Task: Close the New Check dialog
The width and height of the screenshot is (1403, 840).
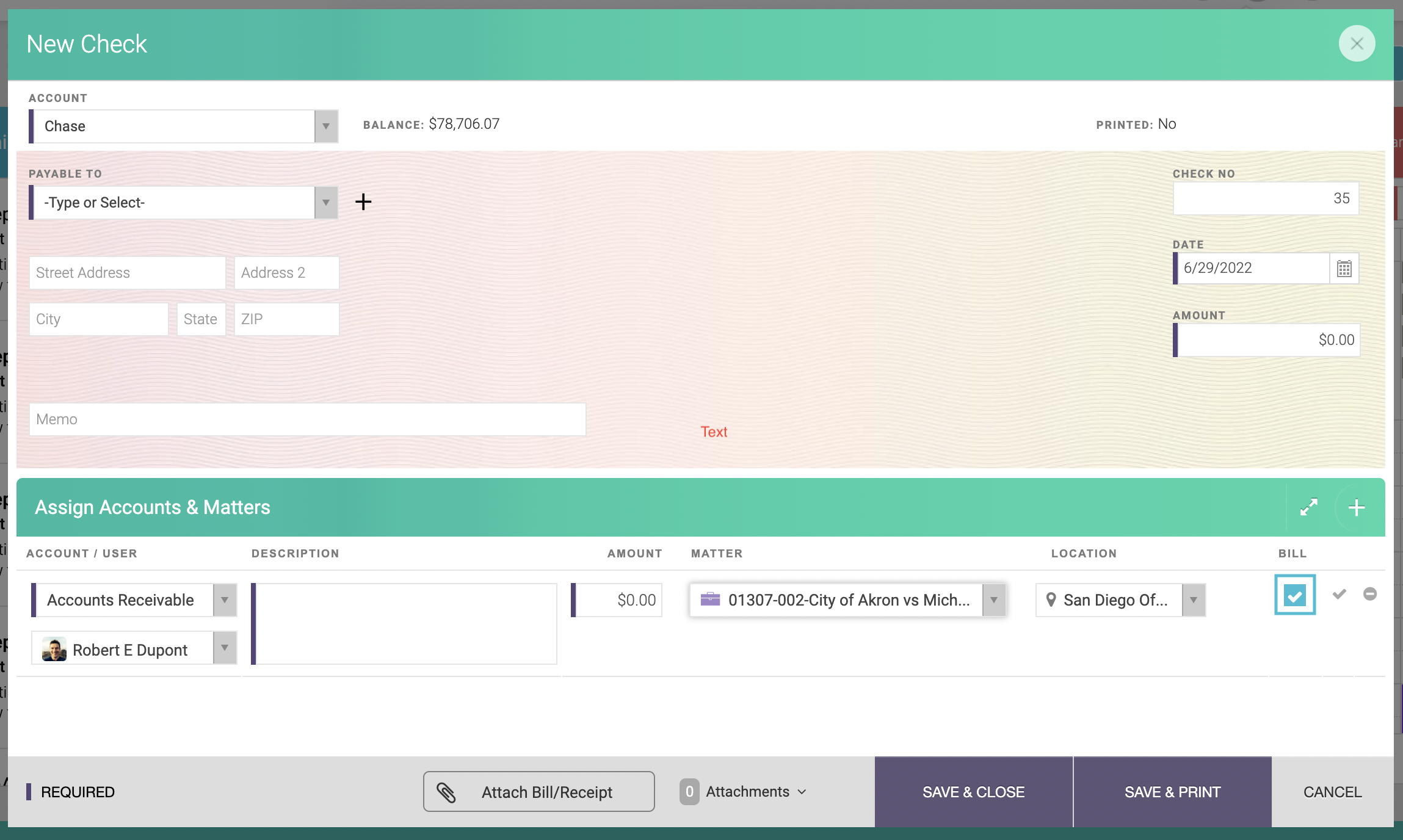Action: [1357, 43]
